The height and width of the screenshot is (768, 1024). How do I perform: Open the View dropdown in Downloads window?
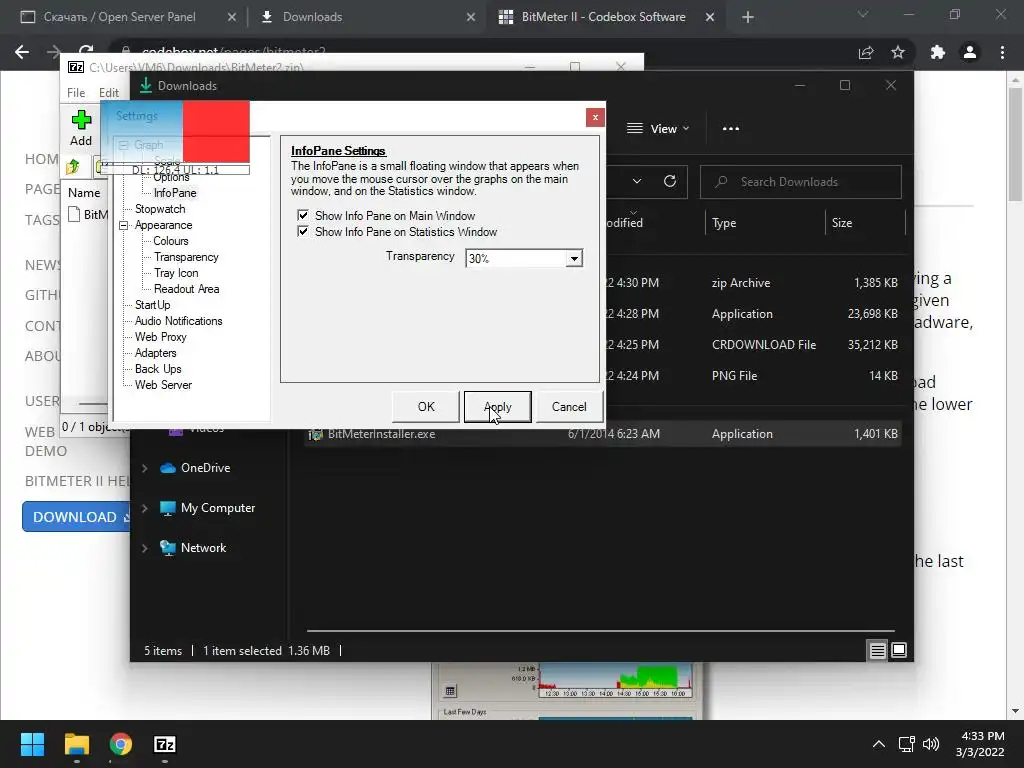pyautogui.click(x=658, y=129)
